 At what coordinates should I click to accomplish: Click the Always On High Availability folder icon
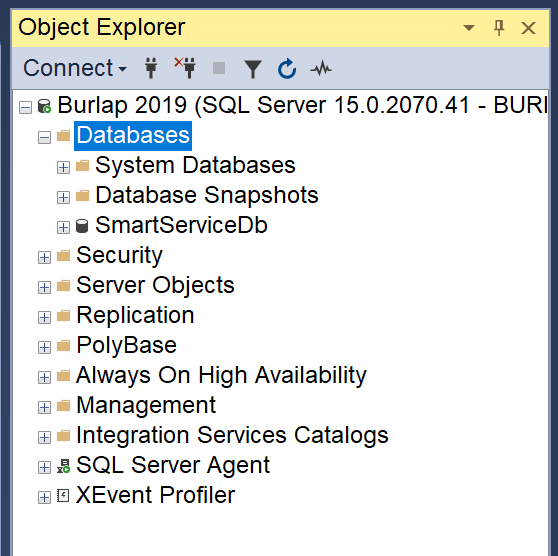(x=63, y=375)
